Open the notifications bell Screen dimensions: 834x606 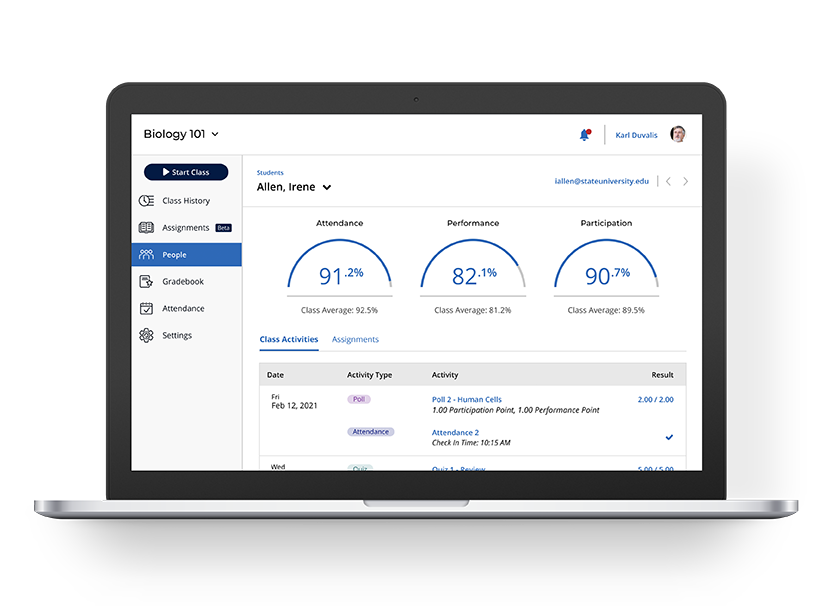pos(585,135)
